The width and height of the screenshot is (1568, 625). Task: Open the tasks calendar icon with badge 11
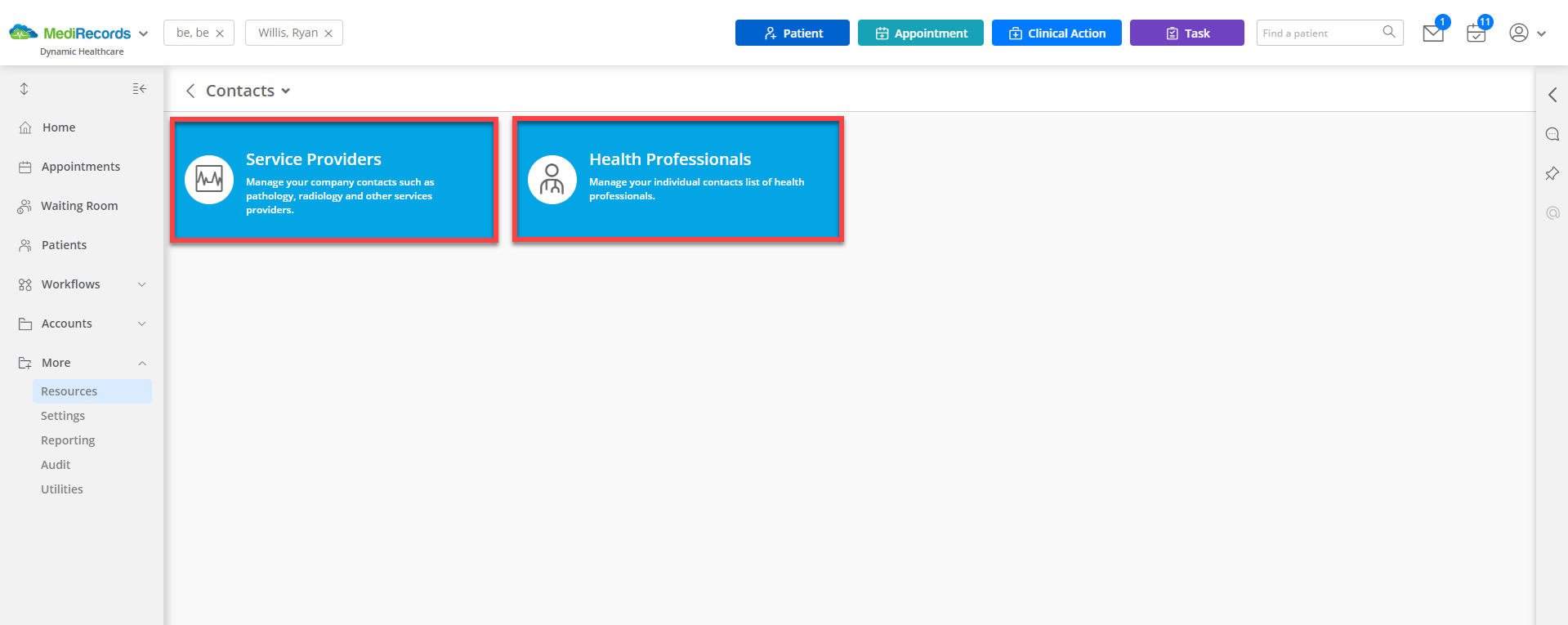coord(1476,33)
